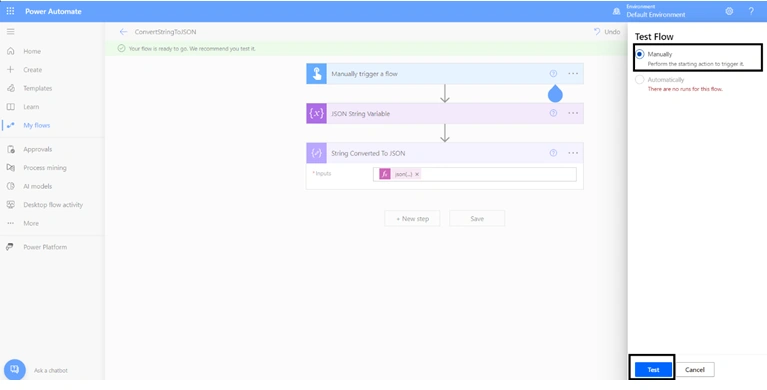Collapse the String Converted To JSON card
This screenshot has height=390, width=767.
(x=445, y=153)
